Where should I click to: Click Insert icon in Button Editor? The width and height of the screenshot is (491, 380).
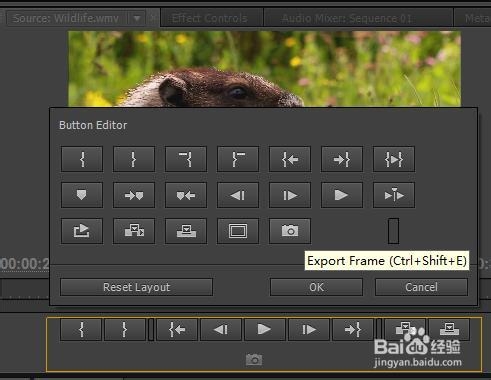tap(134, 231)
